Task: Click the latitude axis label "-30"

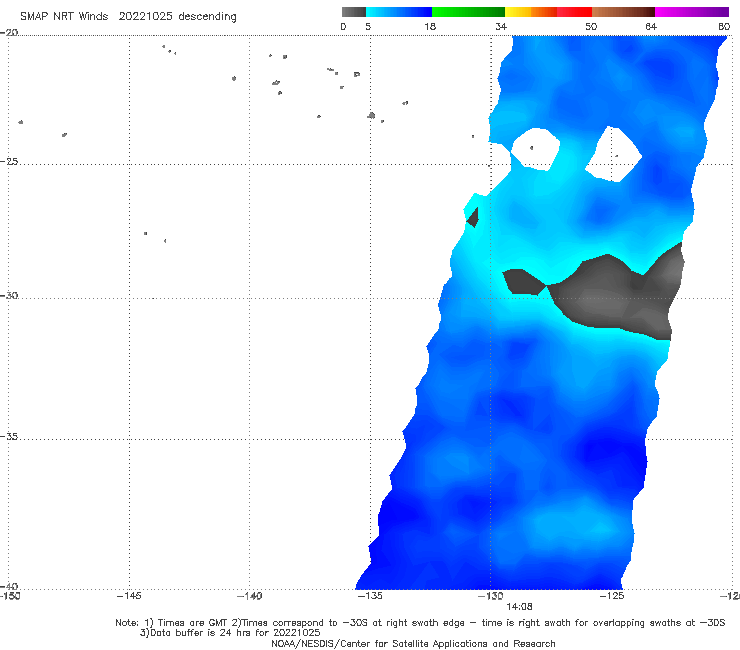Action: tap(9, 295)
